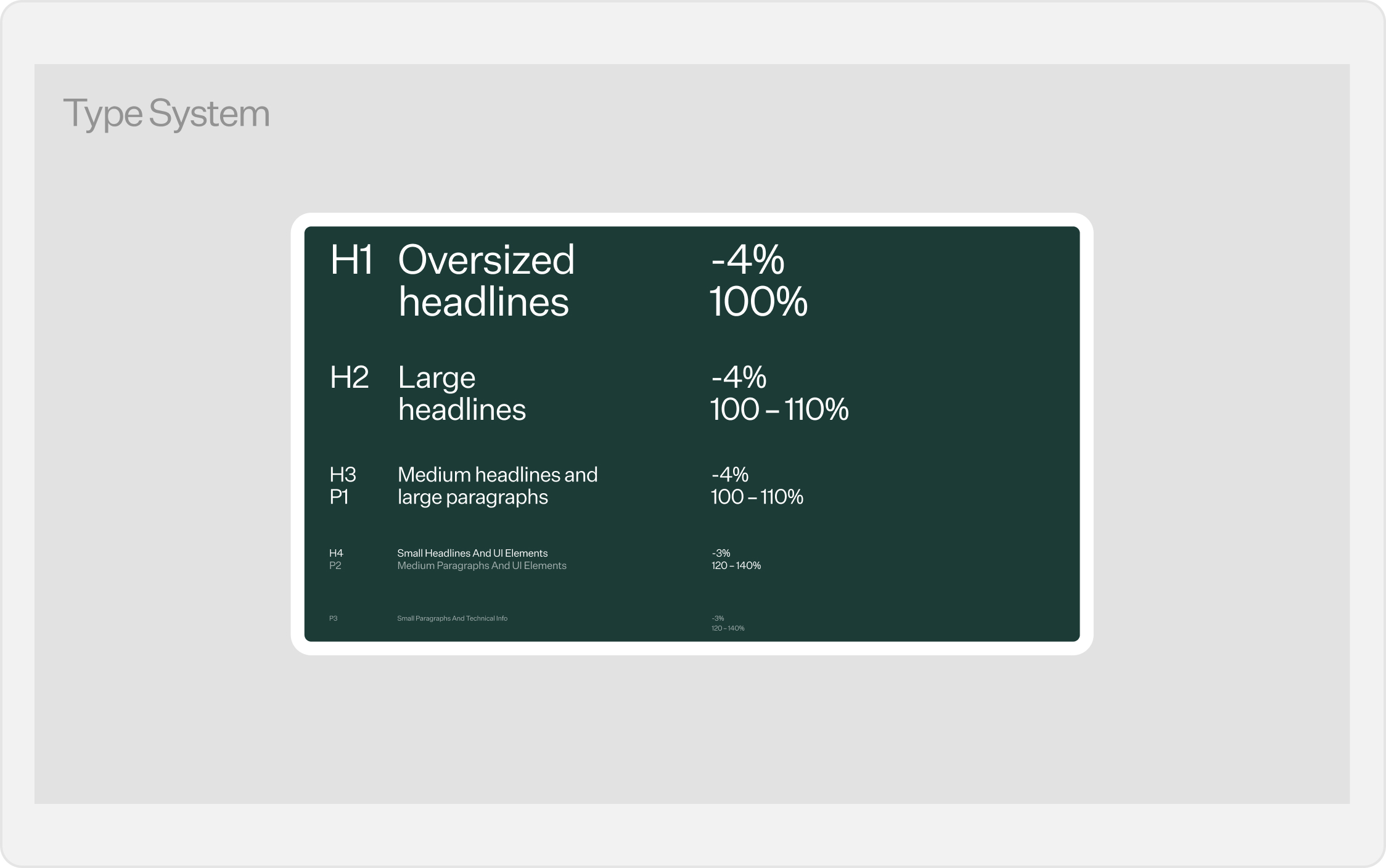Select the 'P3' label
The image size is (1386, 868).
tap(333, 618)
